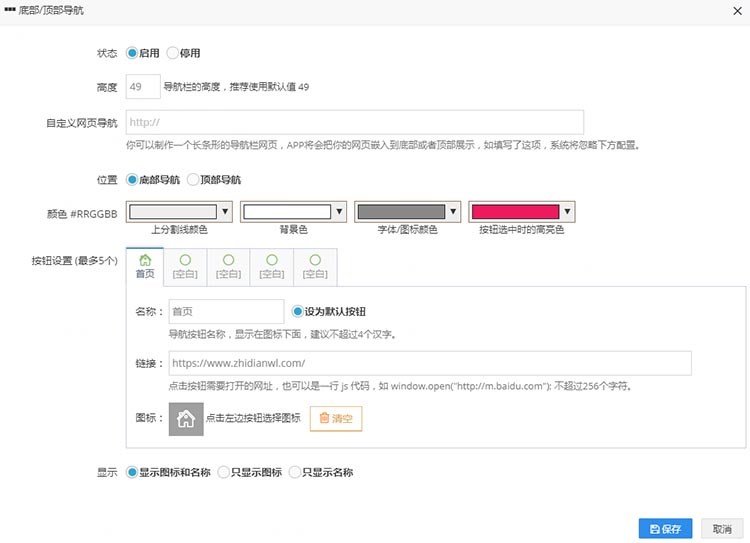Select 只显示图标 display option
Screen dimensions: 750x543
[223, 472]
